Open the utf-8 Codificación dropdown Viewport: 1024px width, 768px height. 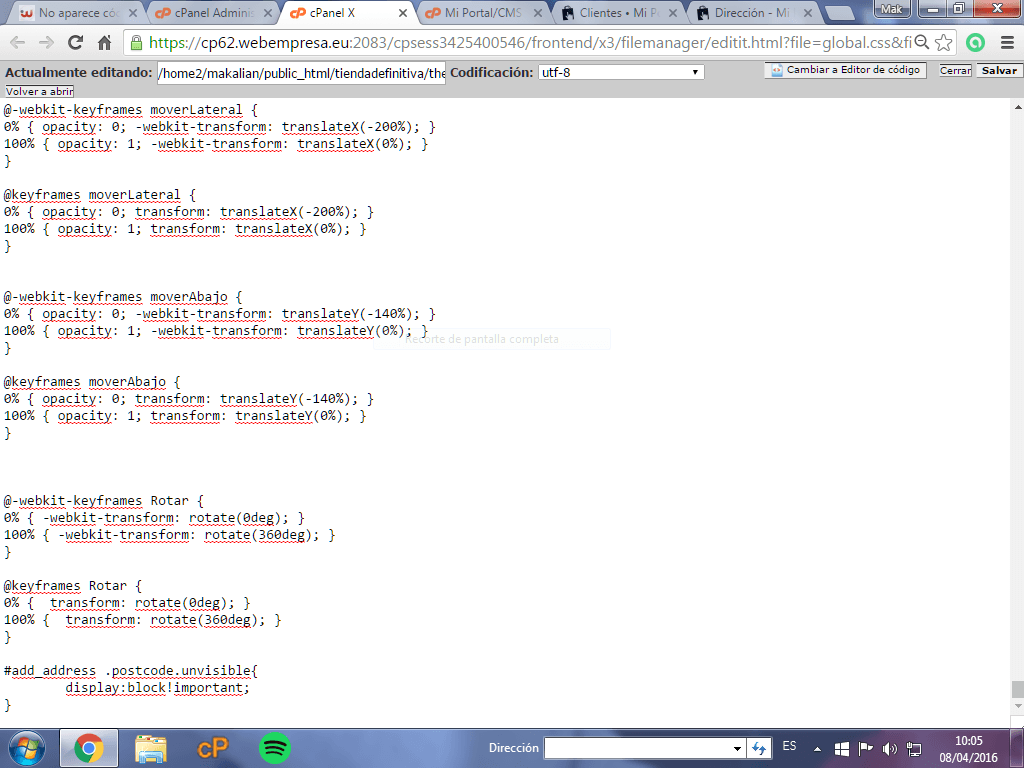pos(620,72)
